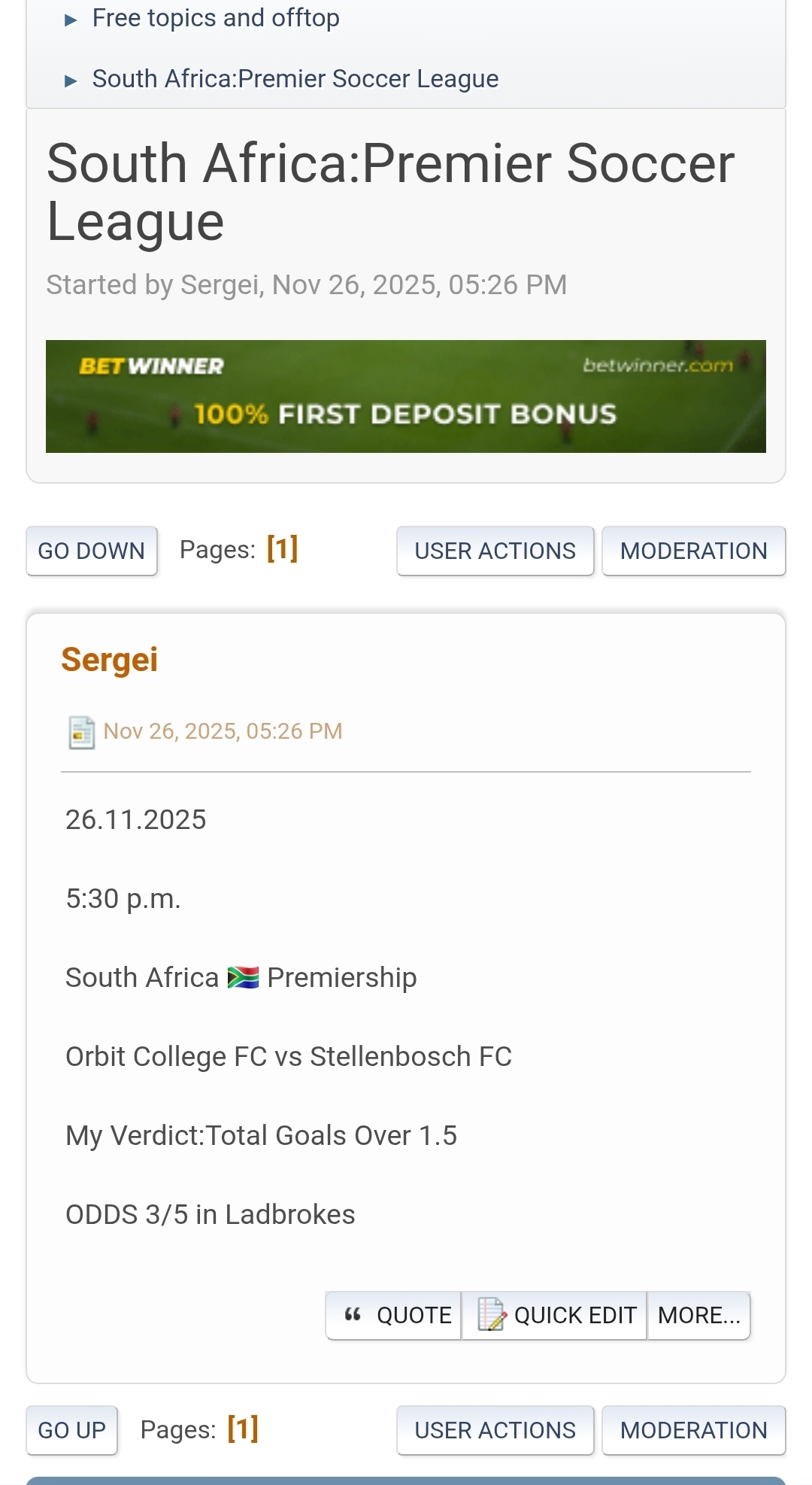
Task: Open the Sergei author profile link
Action: [110, 660]
